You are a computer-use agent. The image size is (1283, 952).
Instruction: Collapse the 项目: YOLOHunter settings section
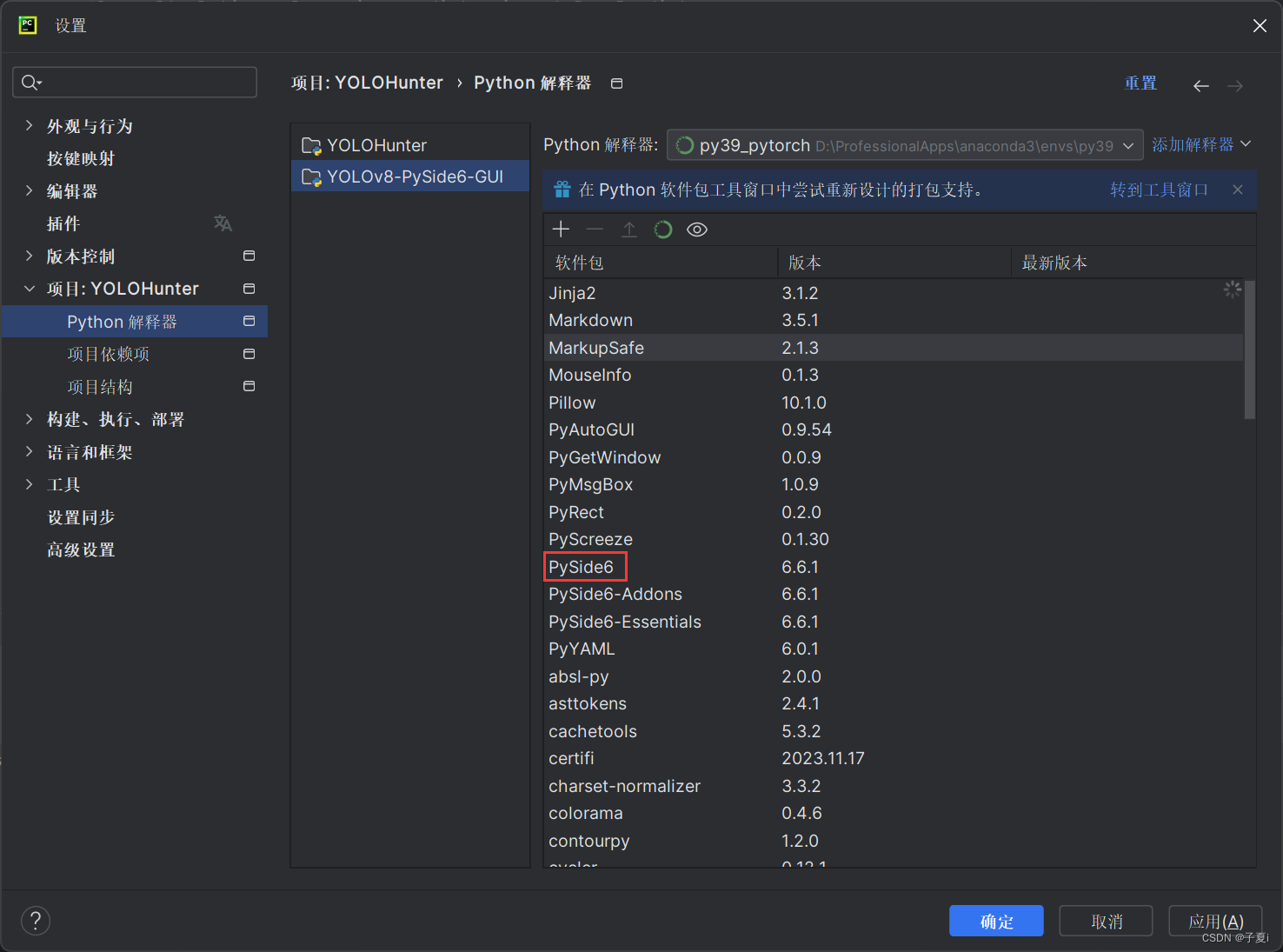(30, 289)
